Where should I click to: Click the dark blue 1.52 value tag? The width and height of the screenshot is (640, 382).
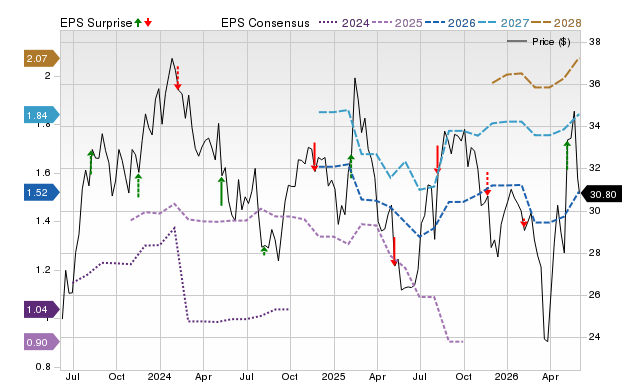click(x=41, y=193)
